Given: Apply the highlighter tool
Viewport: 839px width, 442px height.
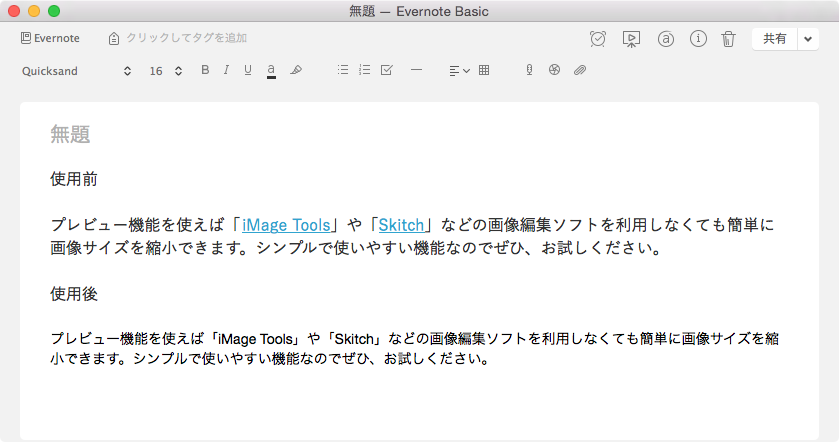Looking at the screenshot, I should pyautogui.click(x=296, y=70).
